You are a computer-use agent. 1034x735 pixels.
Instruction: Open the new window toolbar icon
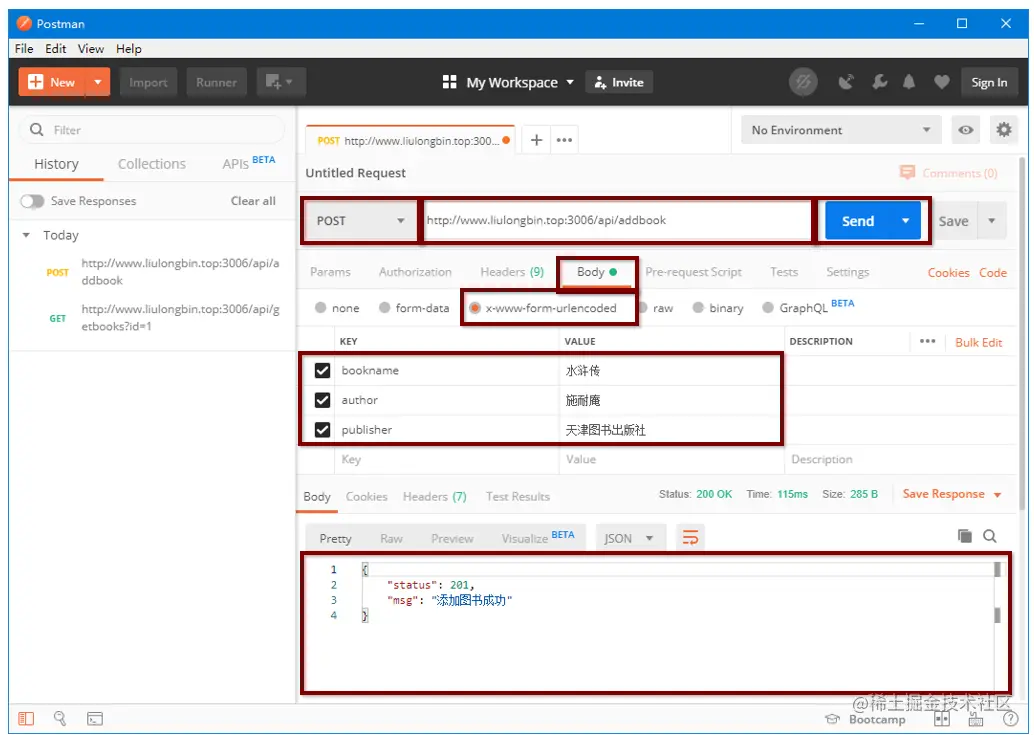(x=280, y=82)
